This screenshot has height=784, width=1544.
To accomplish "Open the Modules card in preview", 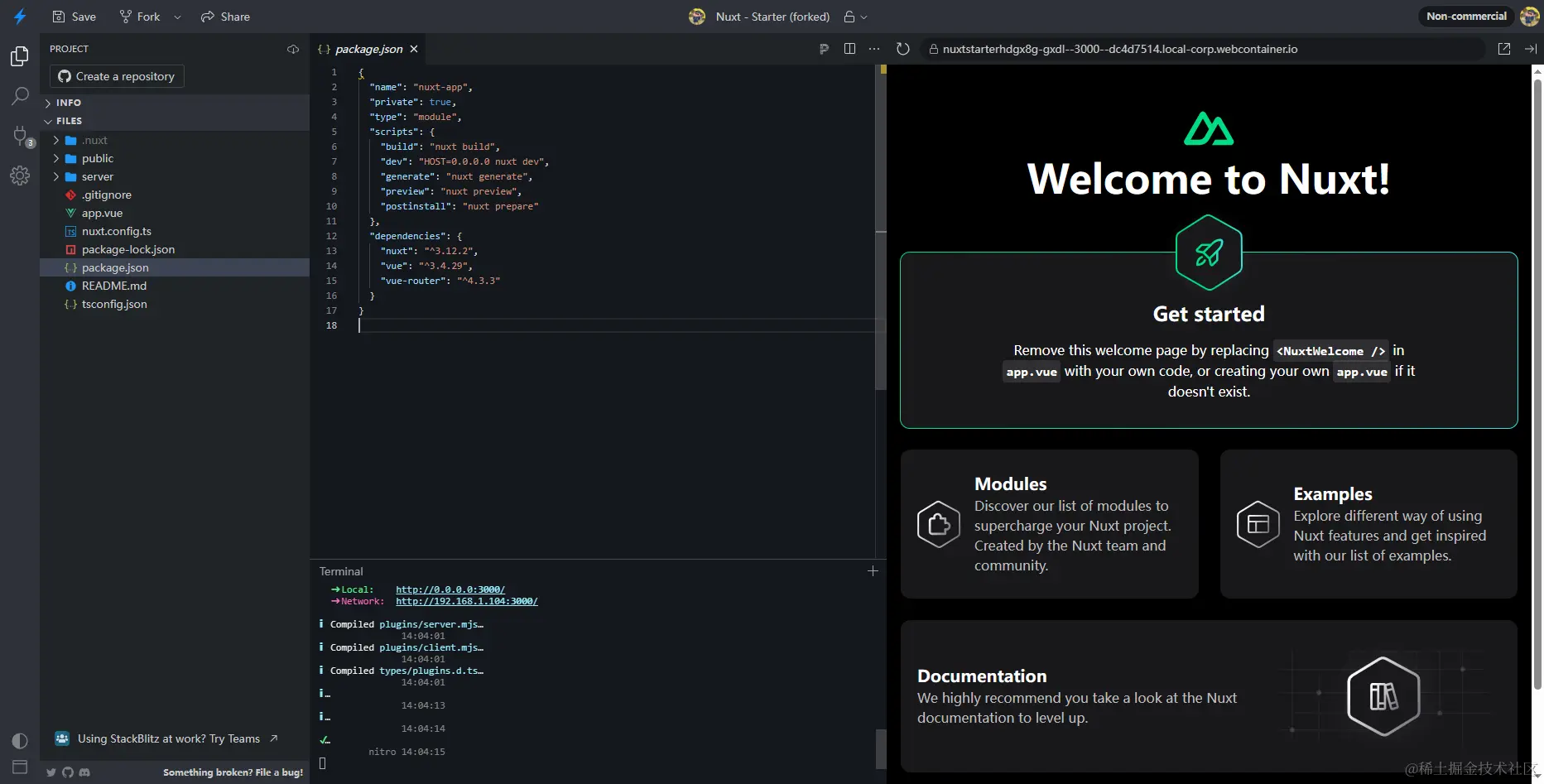I will [1049, 524].
